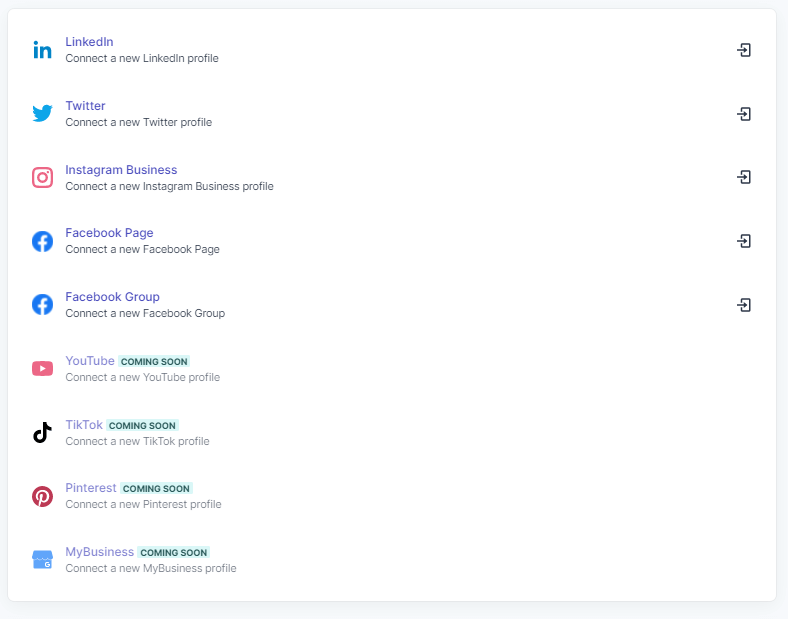Select the TikTok title link

coord(84,425)
